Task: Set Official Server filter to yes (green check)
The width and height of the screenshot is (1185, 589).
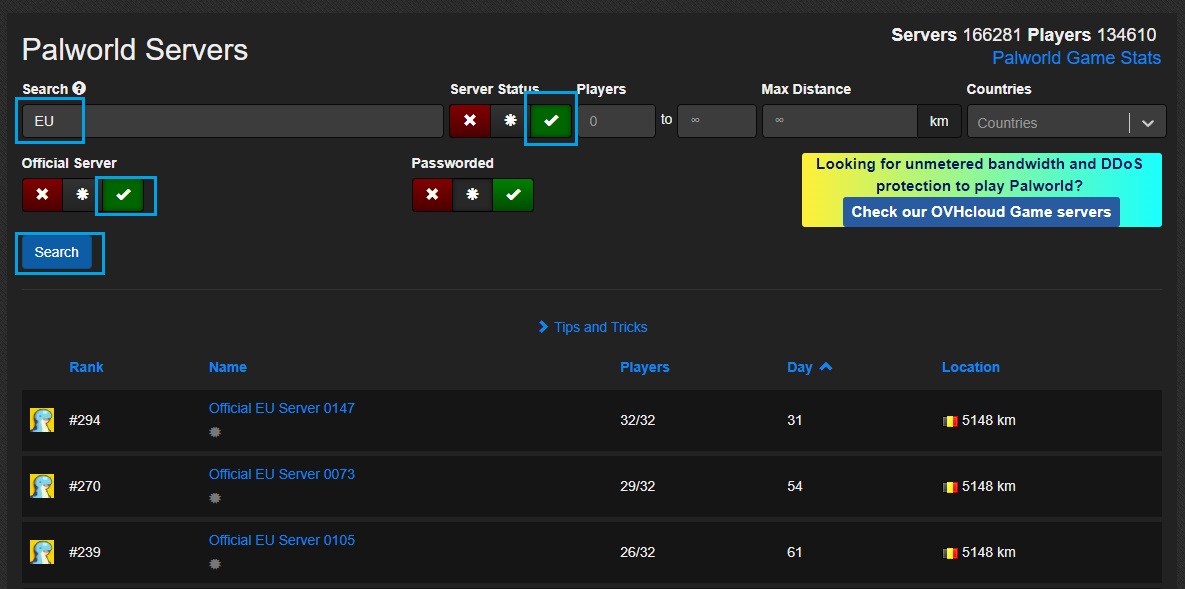Action: coord(124,195)
